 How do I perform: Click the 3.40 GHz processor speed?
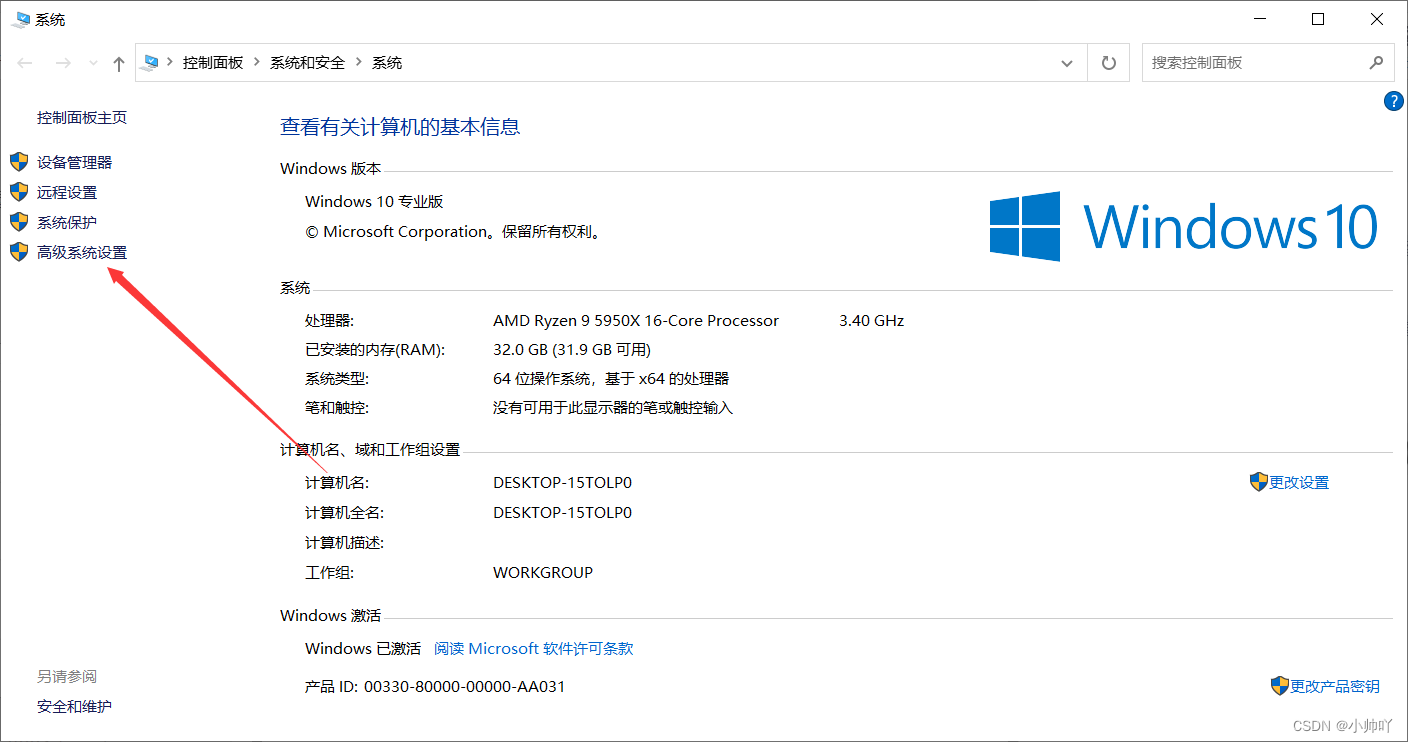pyautogui.click(x=872, y=320)
